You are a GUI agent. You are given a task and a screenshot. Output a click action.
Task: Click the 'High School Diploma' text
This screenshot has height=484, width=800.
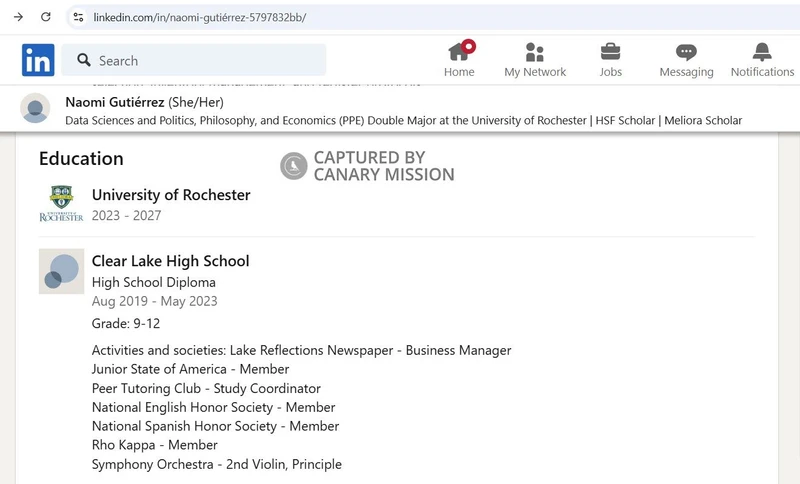coord(154,282)
